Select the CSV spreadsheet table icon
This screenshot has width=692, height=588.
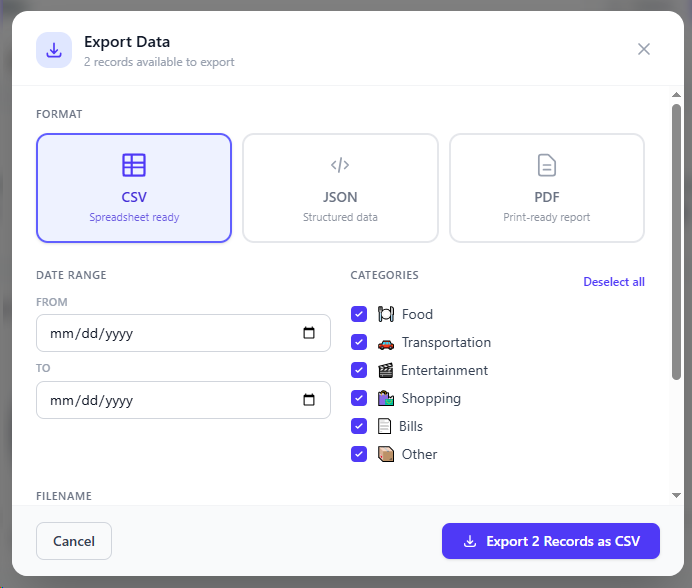(134, 165)
